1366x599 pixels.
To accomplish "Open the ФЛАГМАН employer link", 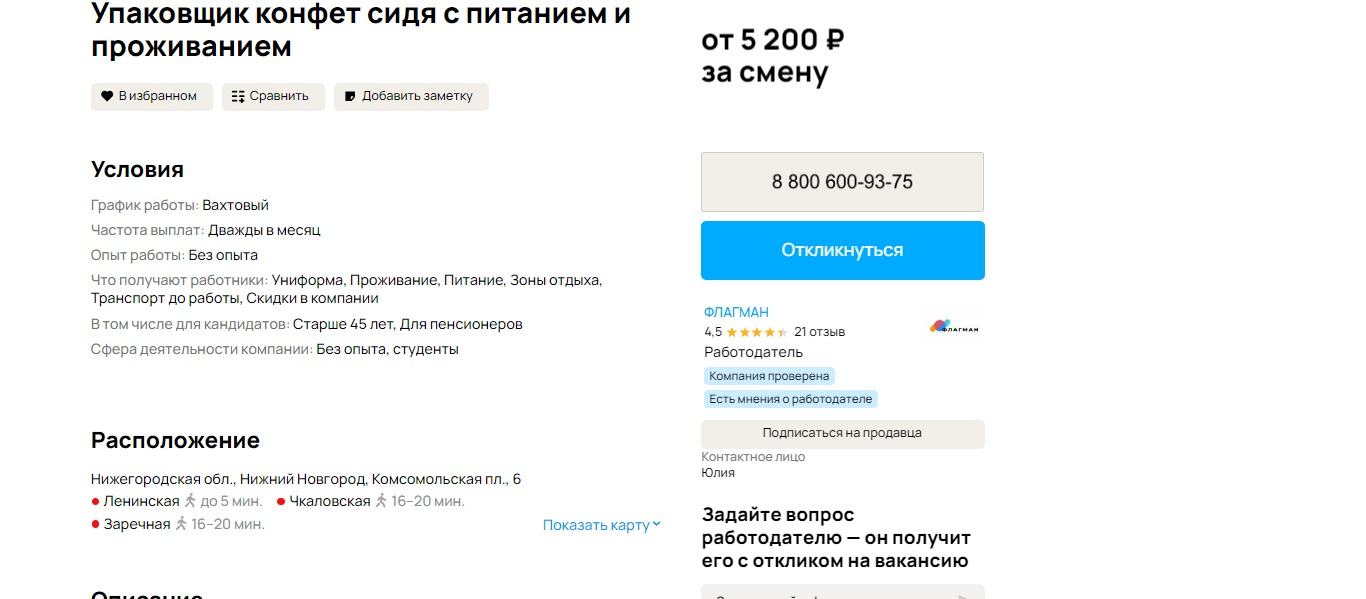I will (736, 312).
